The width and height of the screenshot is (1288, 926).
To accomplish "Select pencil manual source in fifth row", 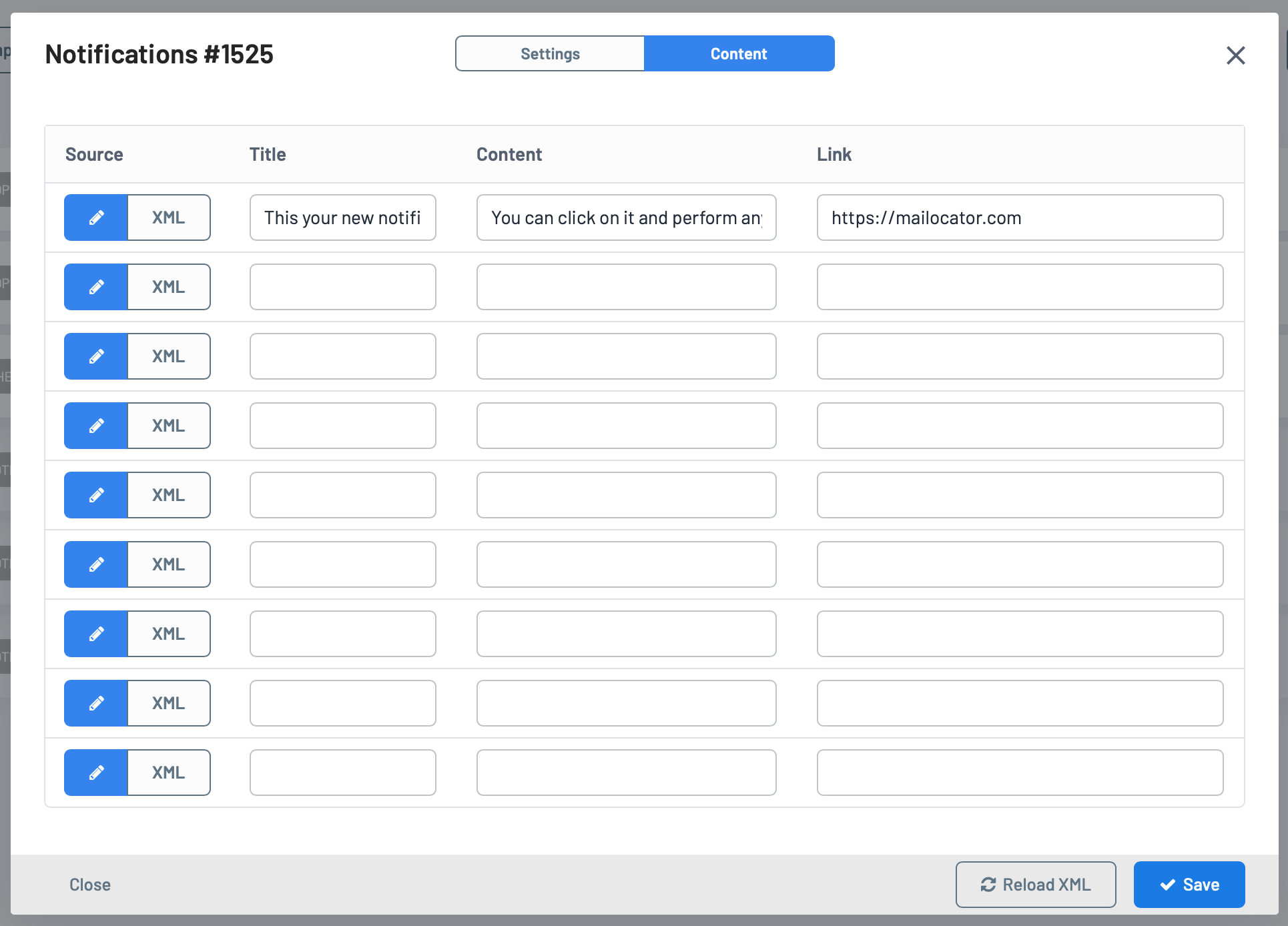I will (96, 495).
